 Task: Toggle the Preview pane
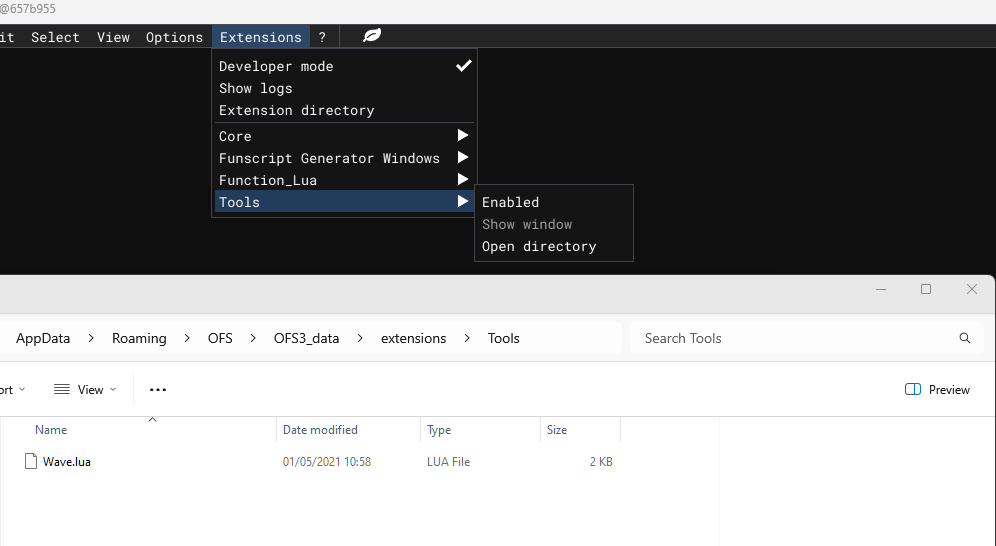[937, 390]
